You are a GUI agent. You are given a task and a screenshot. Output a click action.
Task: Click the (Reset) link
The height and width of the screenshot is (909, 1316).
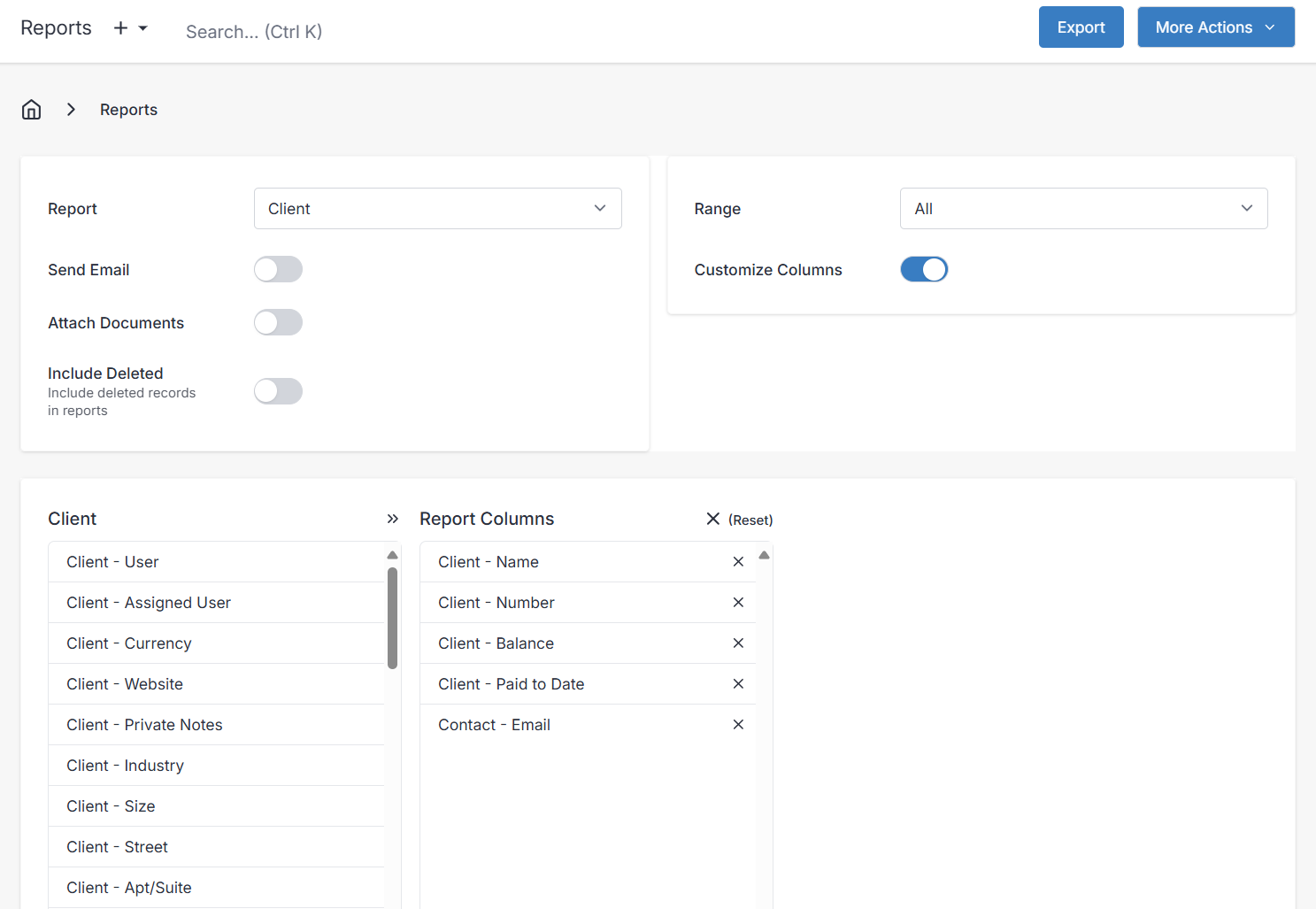[x=750, y=520]
